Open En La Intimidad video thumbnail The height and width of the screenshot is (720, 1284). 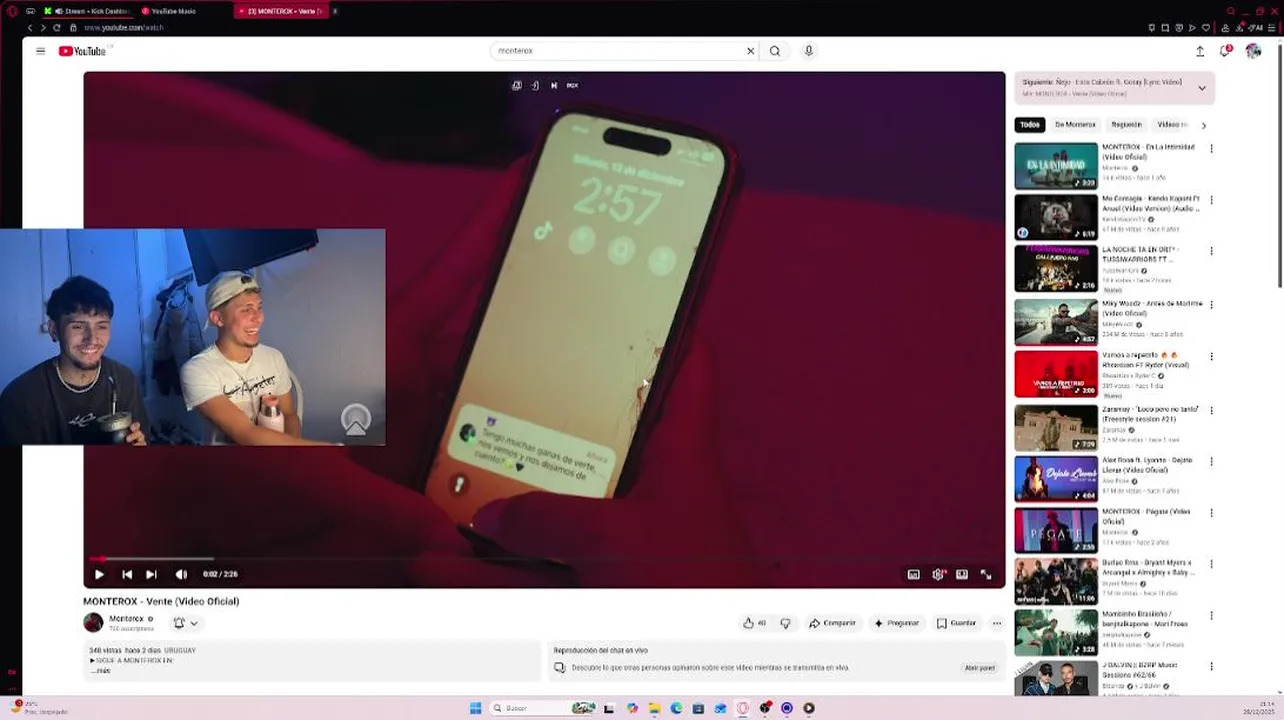pyautogui.click(x=1056, y=166)
